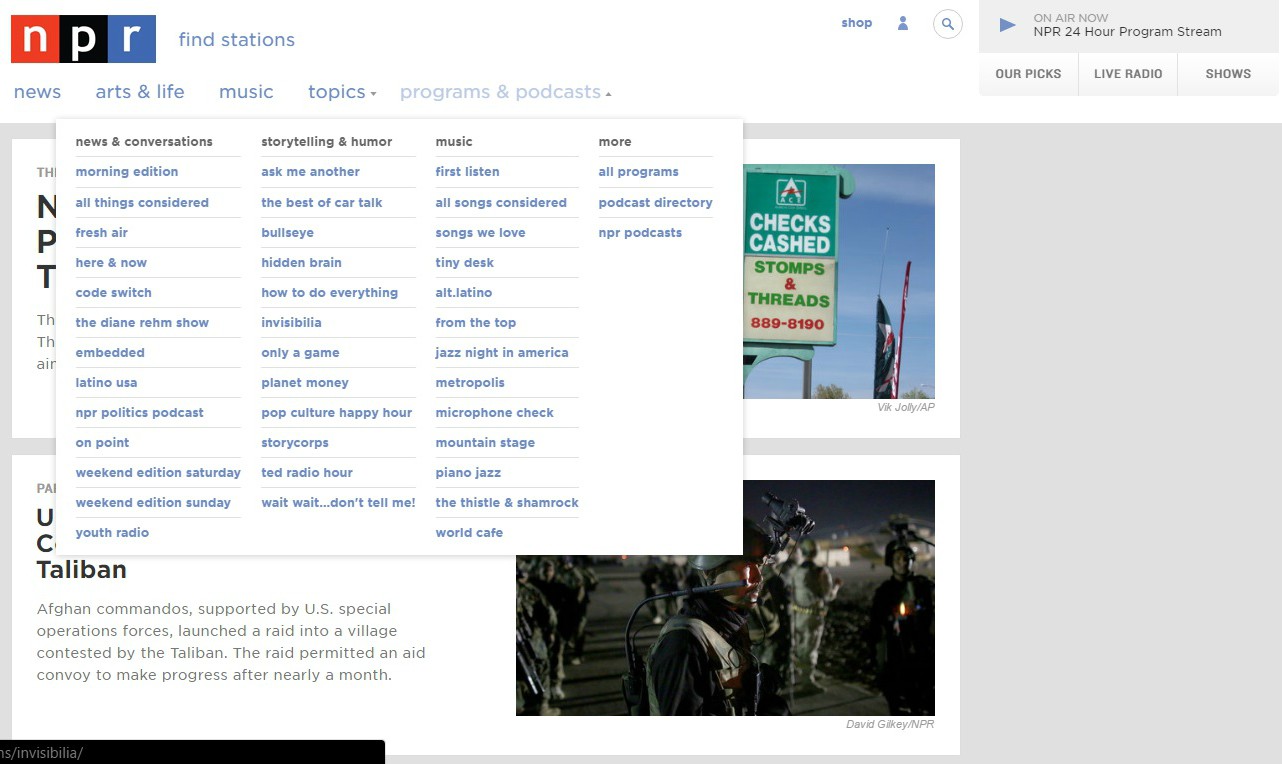Choose The Thistle & Shamrock
This screenshot has width=1282, height=764.
(507, 502)
